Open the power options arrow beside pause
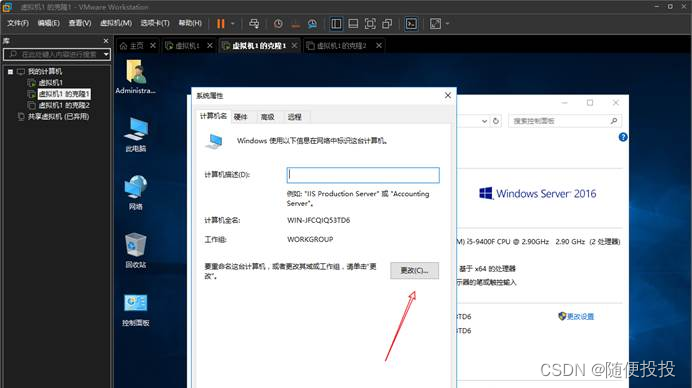 (233, 24)
